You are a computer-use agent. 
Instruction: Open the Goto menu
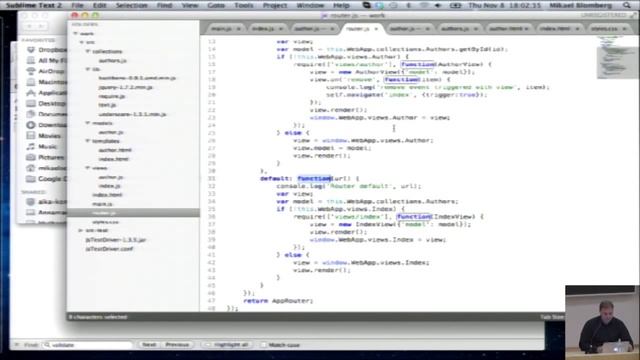[216, 6]
